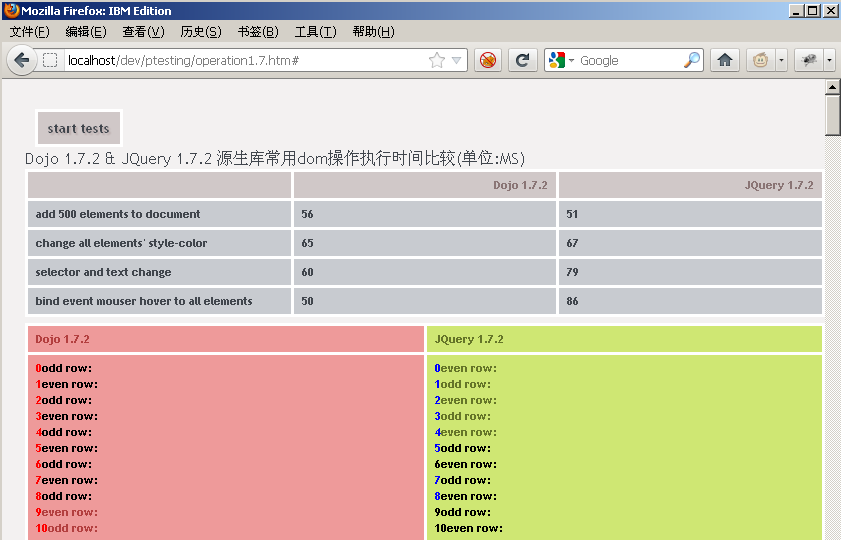The width and height of the screenshot is (841, 540).
Task: Click '3even row:' in Dojo panel
Action: pyautogui.click(x=67, y=416)
